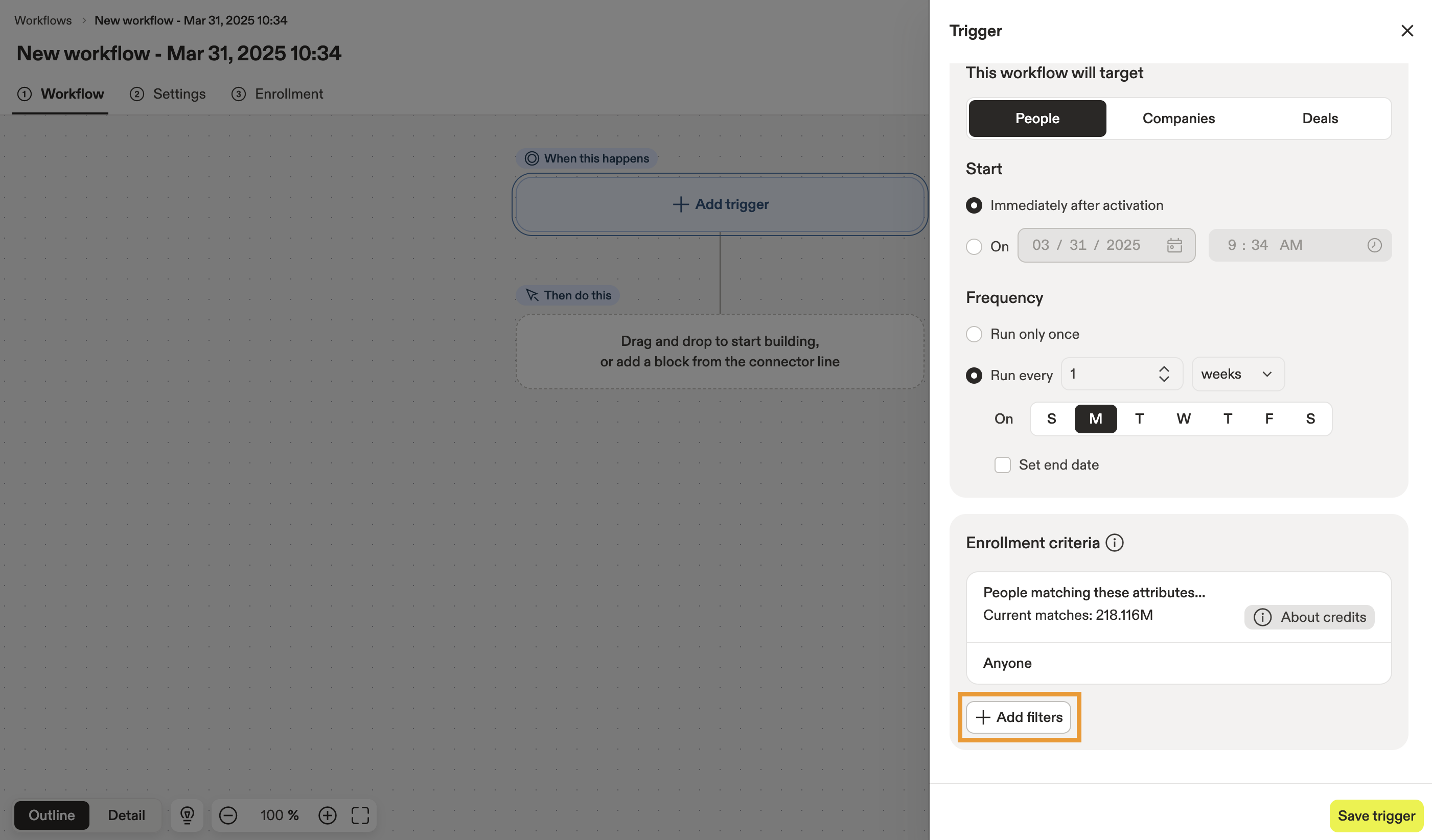Select the Run only once option
The height and width of the screenshot is (840, 1432).
pos(974,334)
